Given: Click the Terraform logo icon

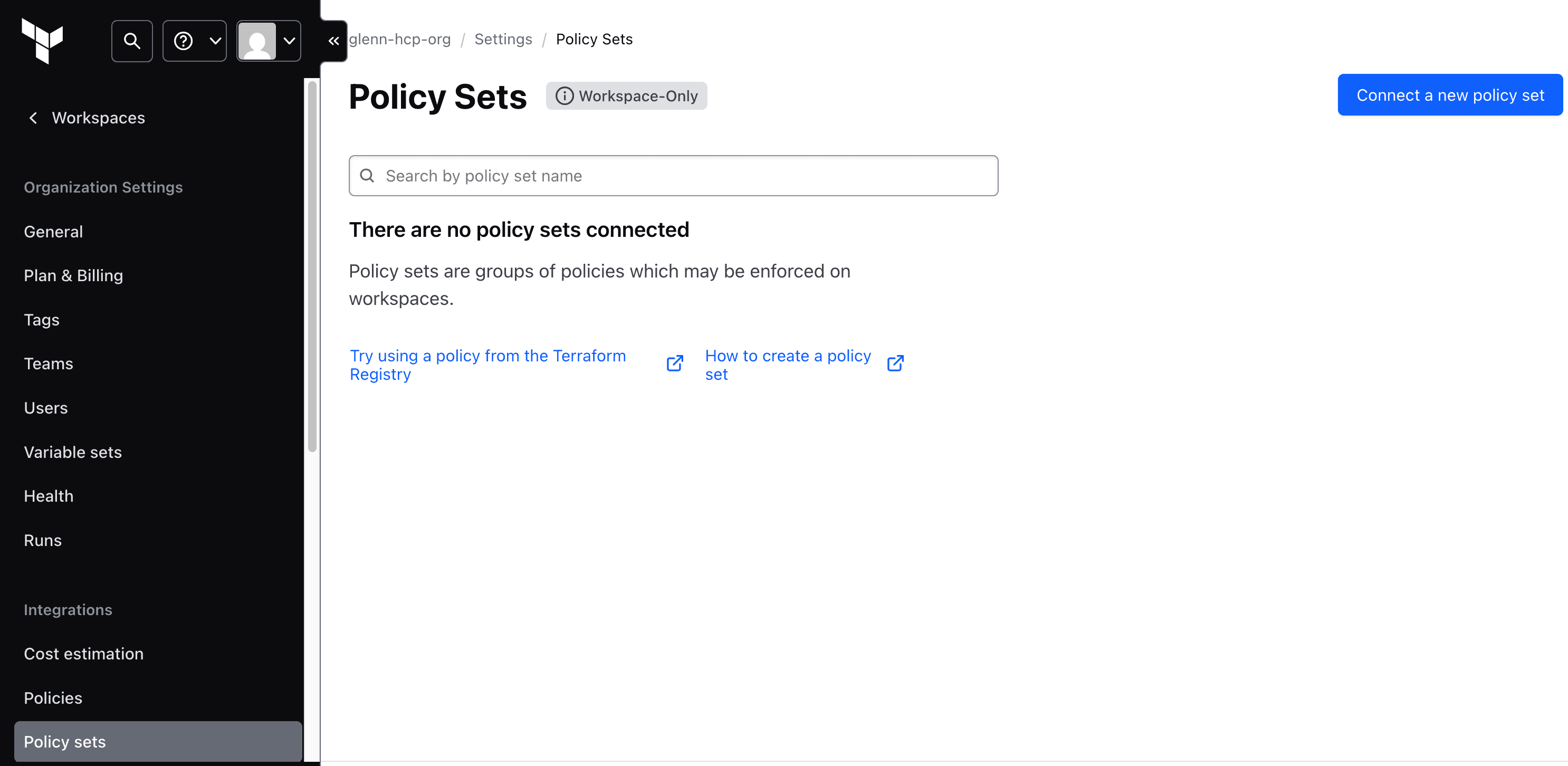Looking at the screenshot, I should [42, 41].
